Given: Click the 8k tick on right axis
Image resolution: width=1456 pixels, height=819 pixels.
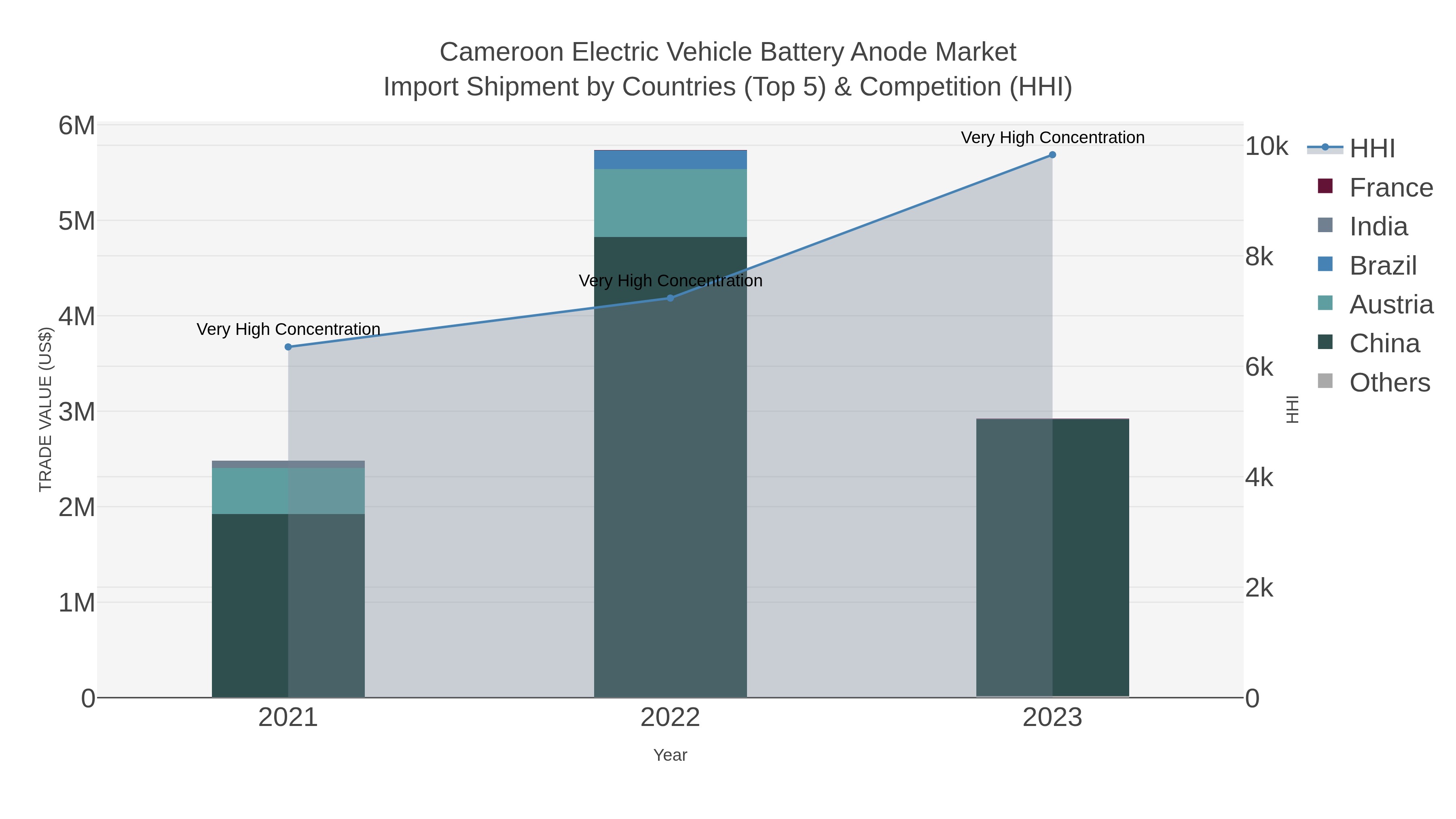Looking at the screenshot, I should 1259,257.
